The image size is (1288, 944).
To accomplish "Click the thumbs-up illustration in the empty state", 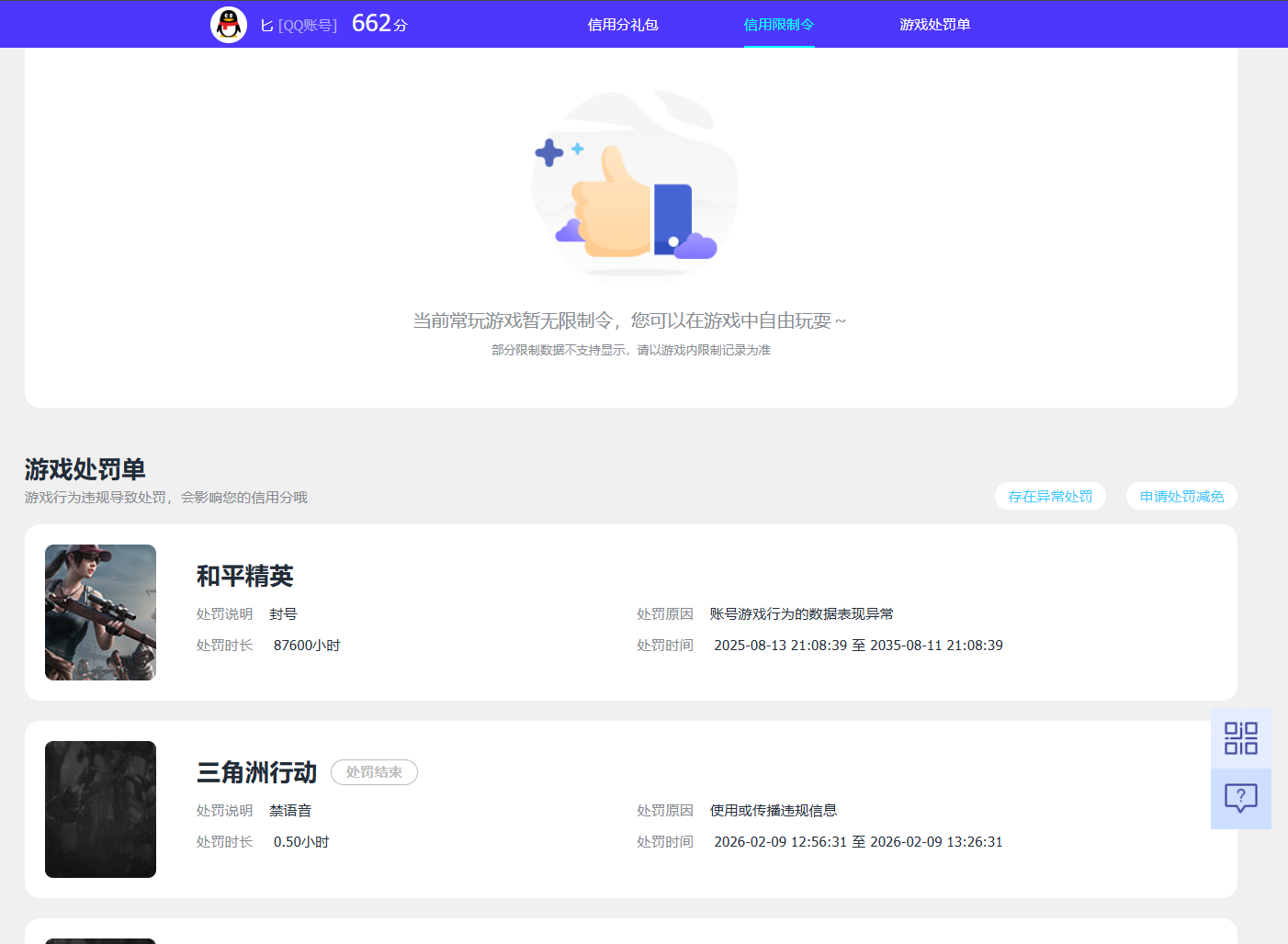I will (x=634, y=186).
